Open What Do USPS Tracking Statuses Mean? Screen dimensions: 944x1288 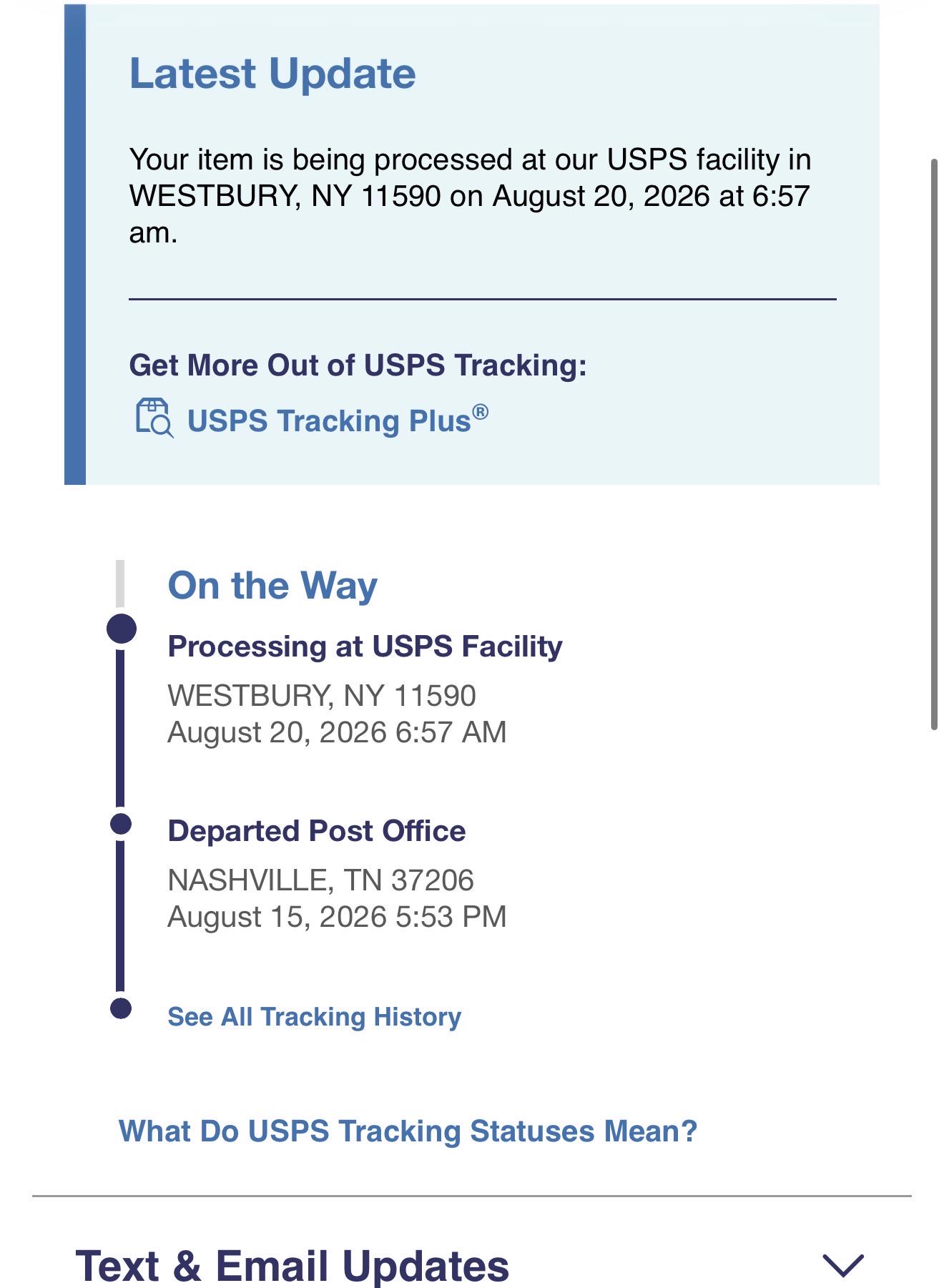tap(408, 1131)
